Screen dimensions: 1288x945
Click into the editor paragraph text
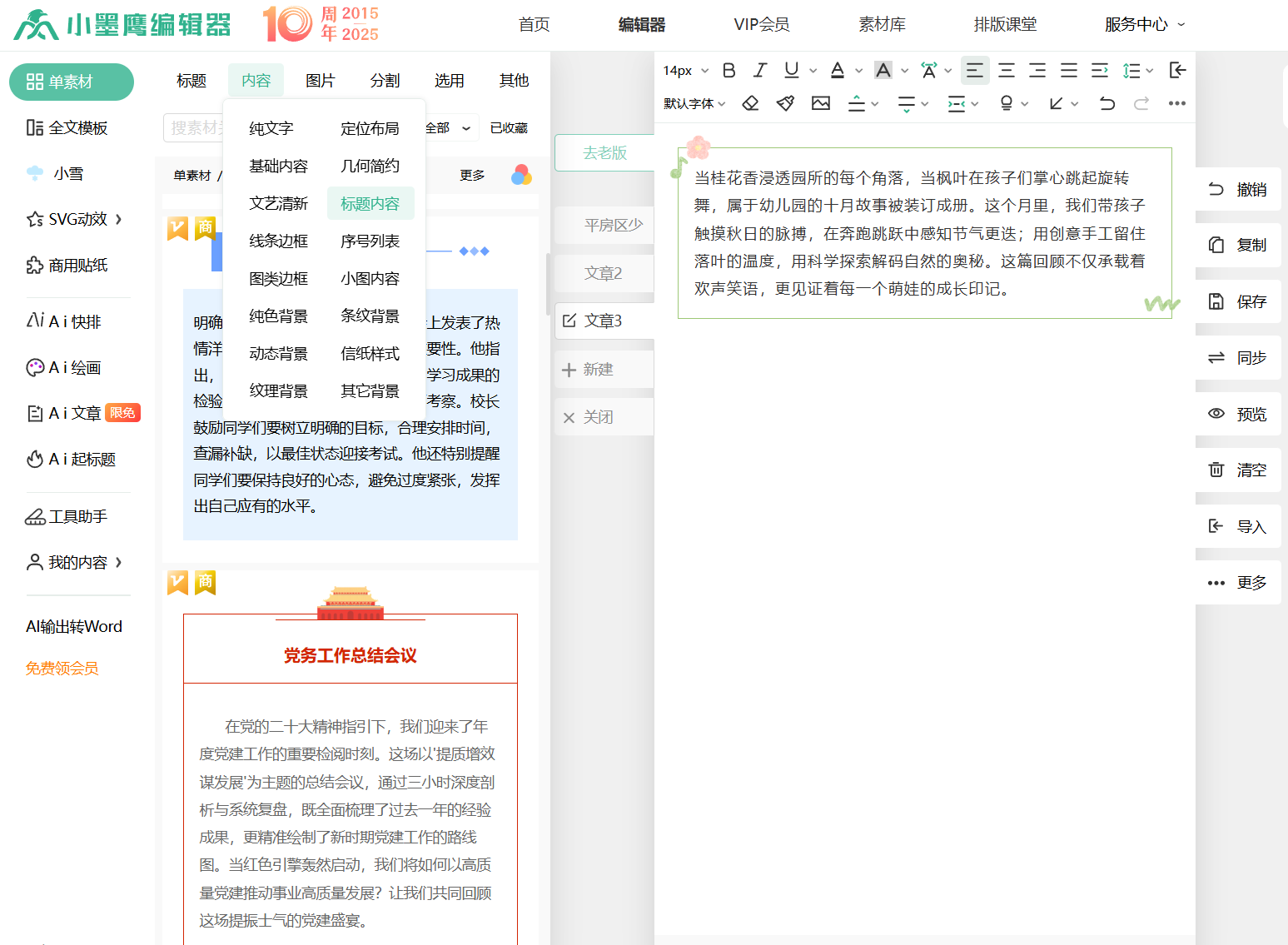click(x=919, y=234)
